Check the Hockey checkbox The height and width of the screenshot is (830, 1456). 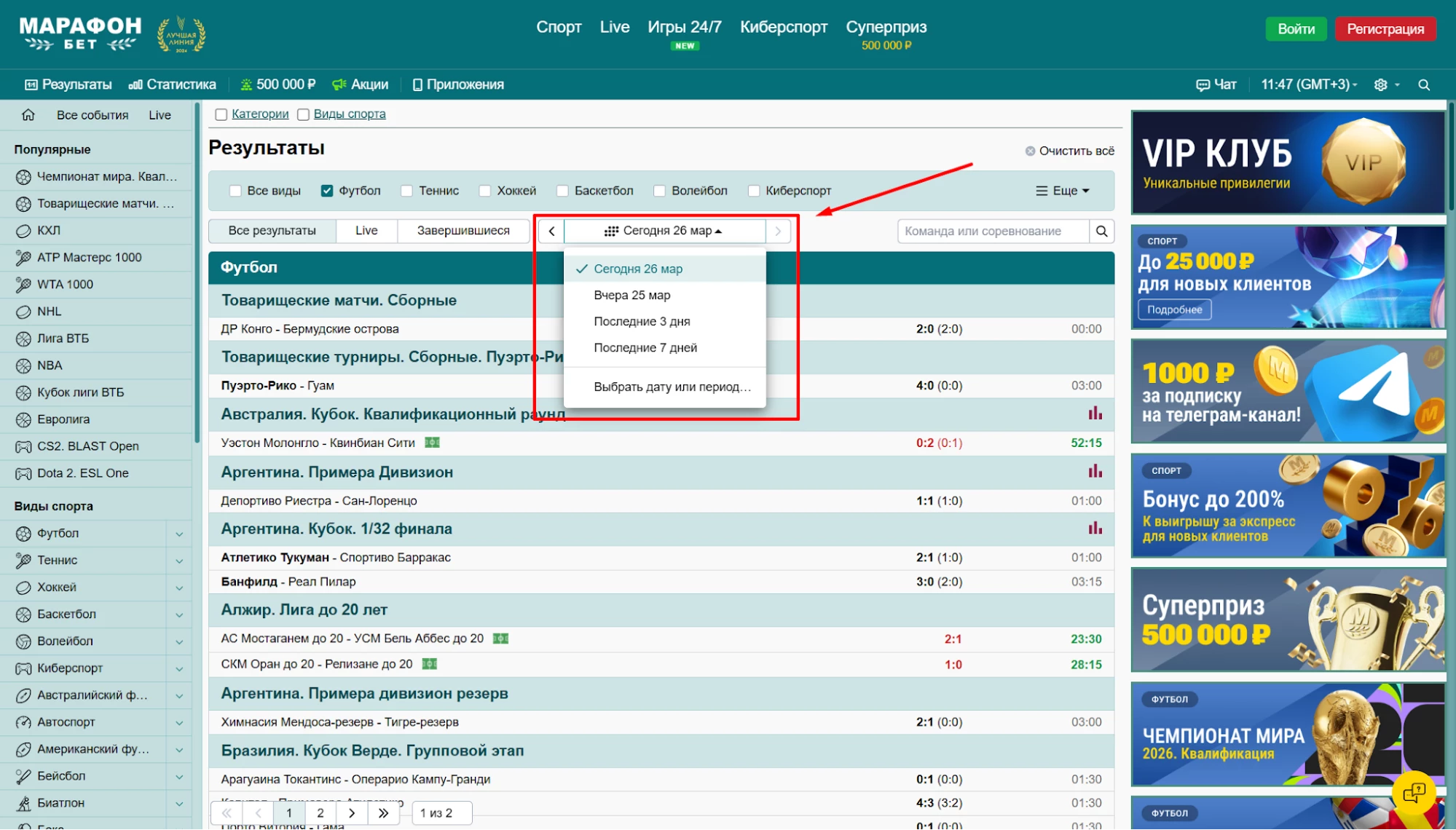tap(485, 191)
